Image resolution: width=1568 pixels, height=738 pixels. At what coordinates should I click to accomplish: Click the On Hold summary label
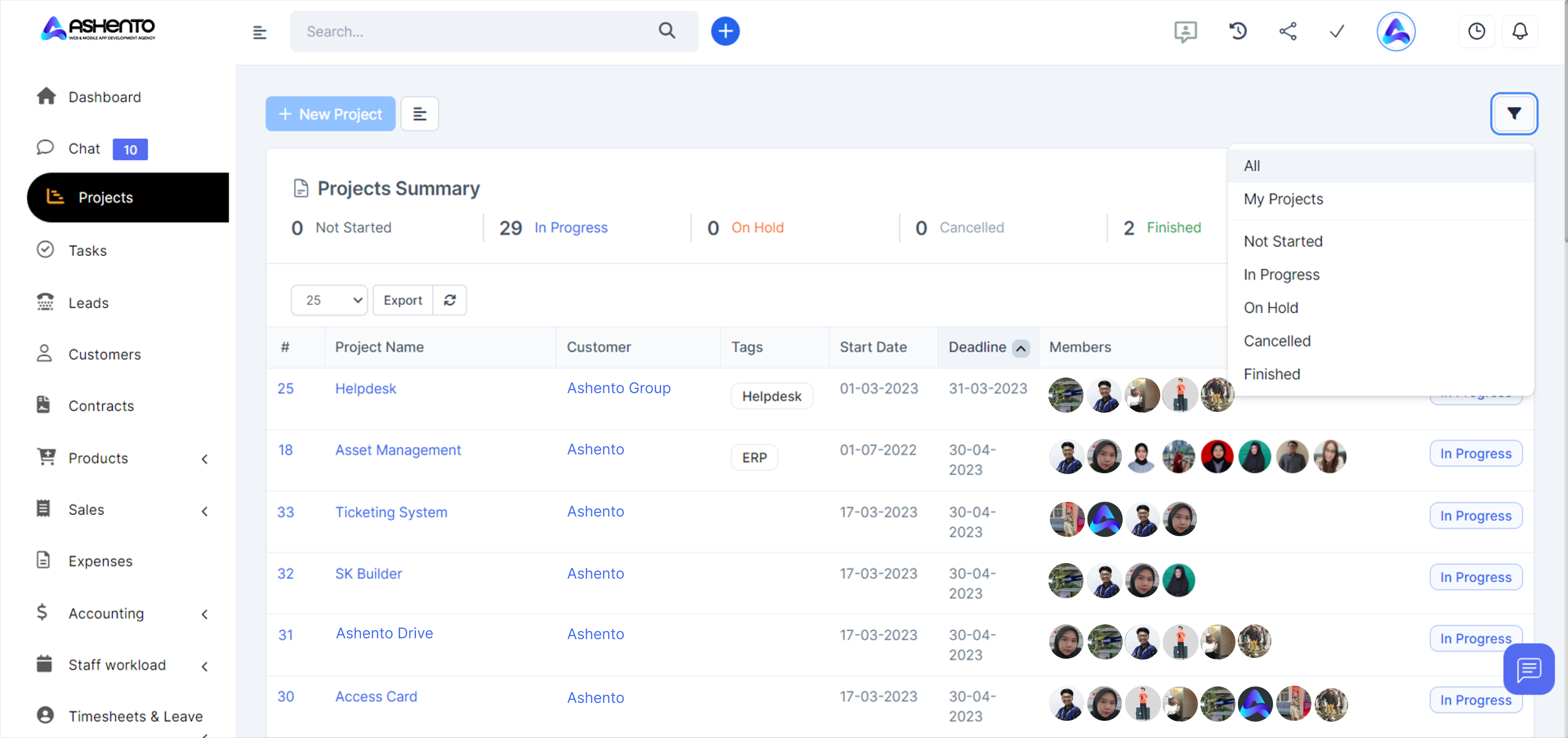tap(757, 228)
